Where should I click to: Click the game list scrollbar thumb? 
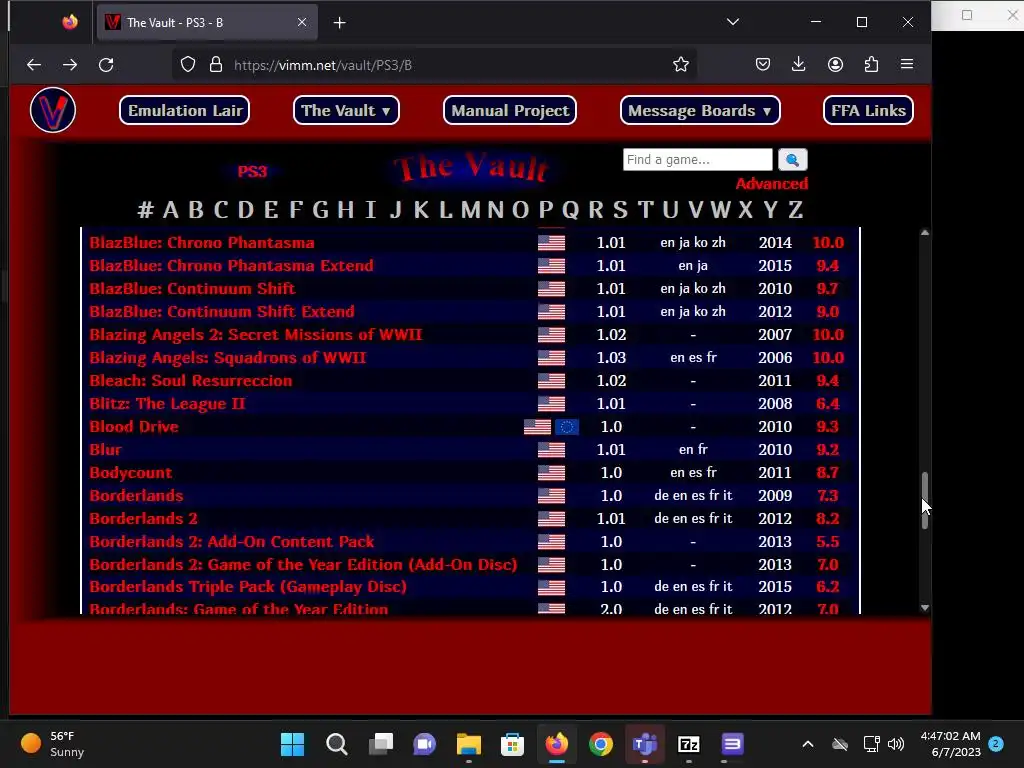[925, 500]
